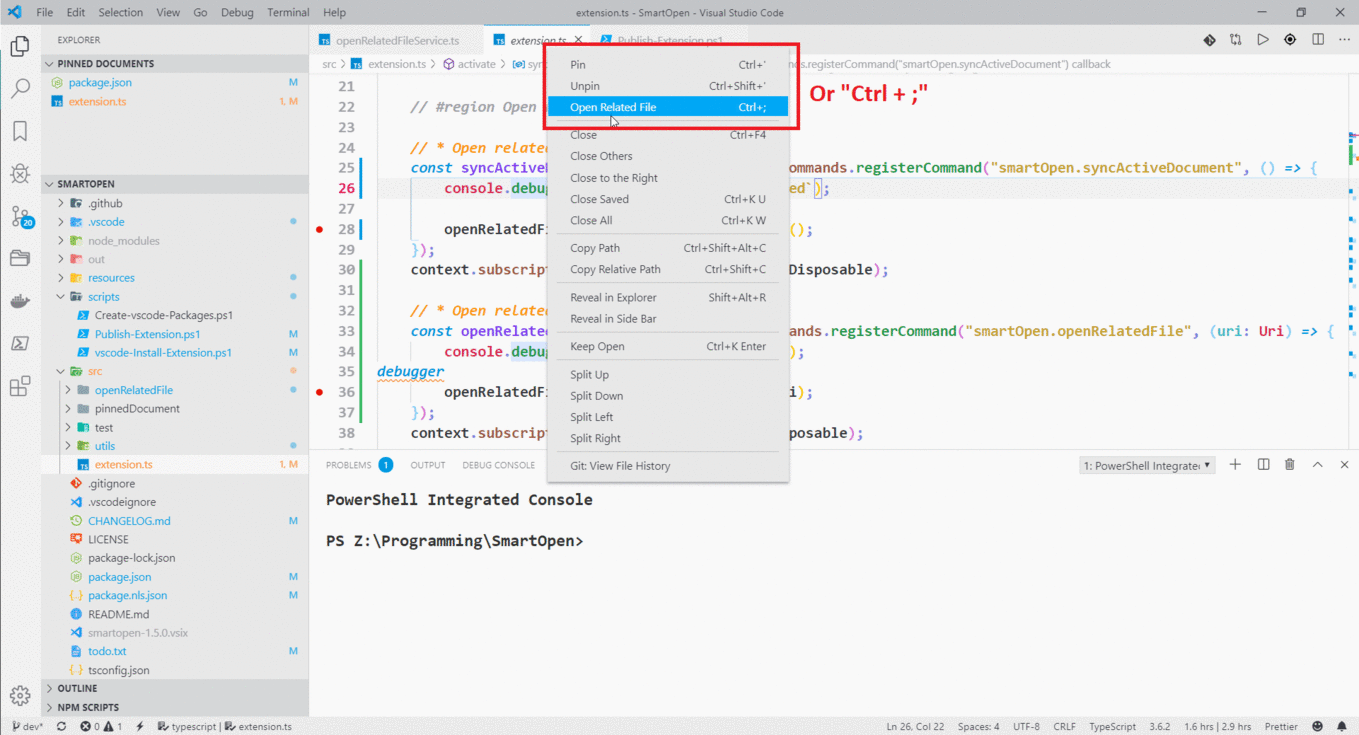Open the Explorer view in the activity bar

pyautogui.click(x=20, y=46)
